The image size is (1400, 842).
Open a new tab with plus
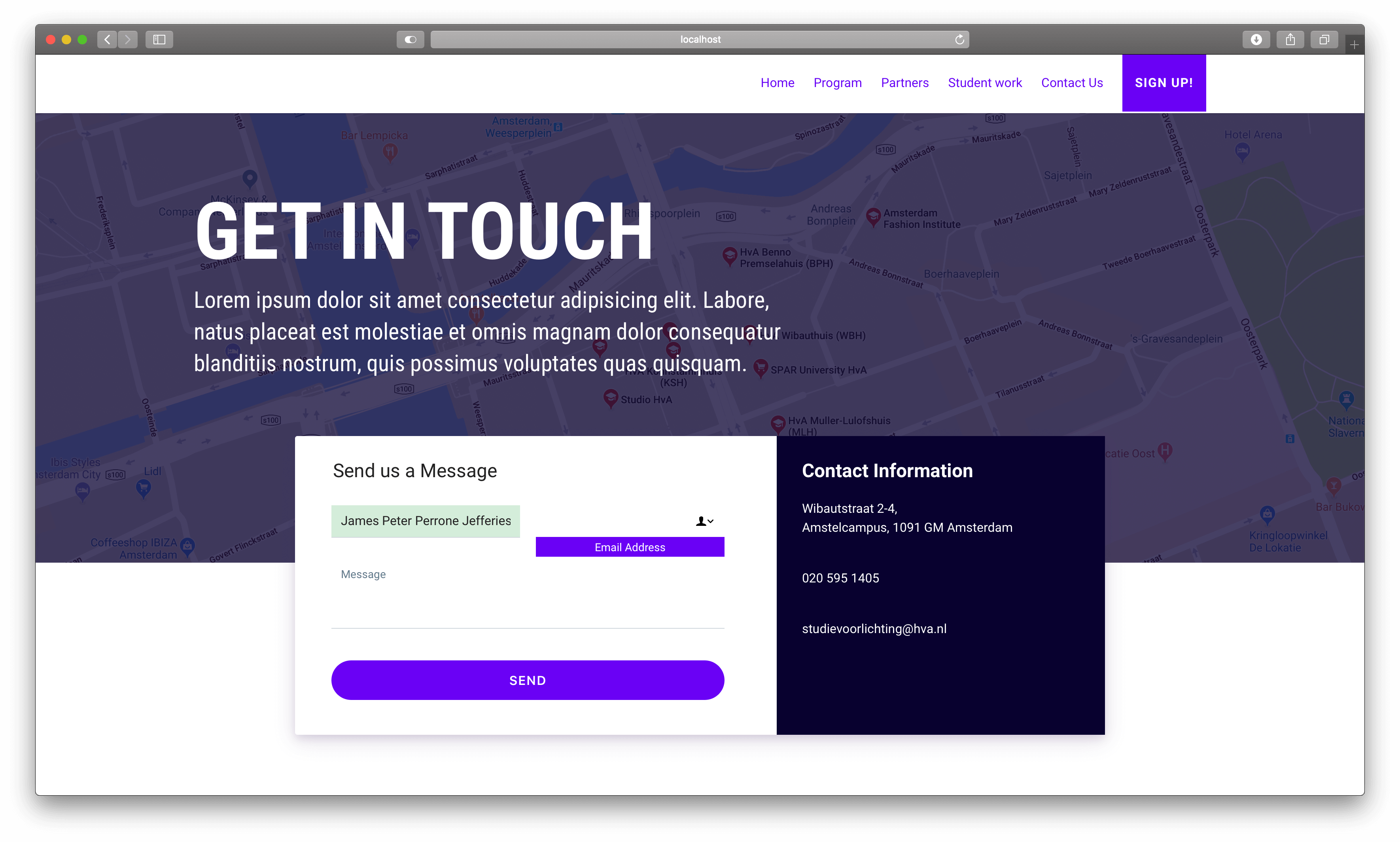(1354, 45)
